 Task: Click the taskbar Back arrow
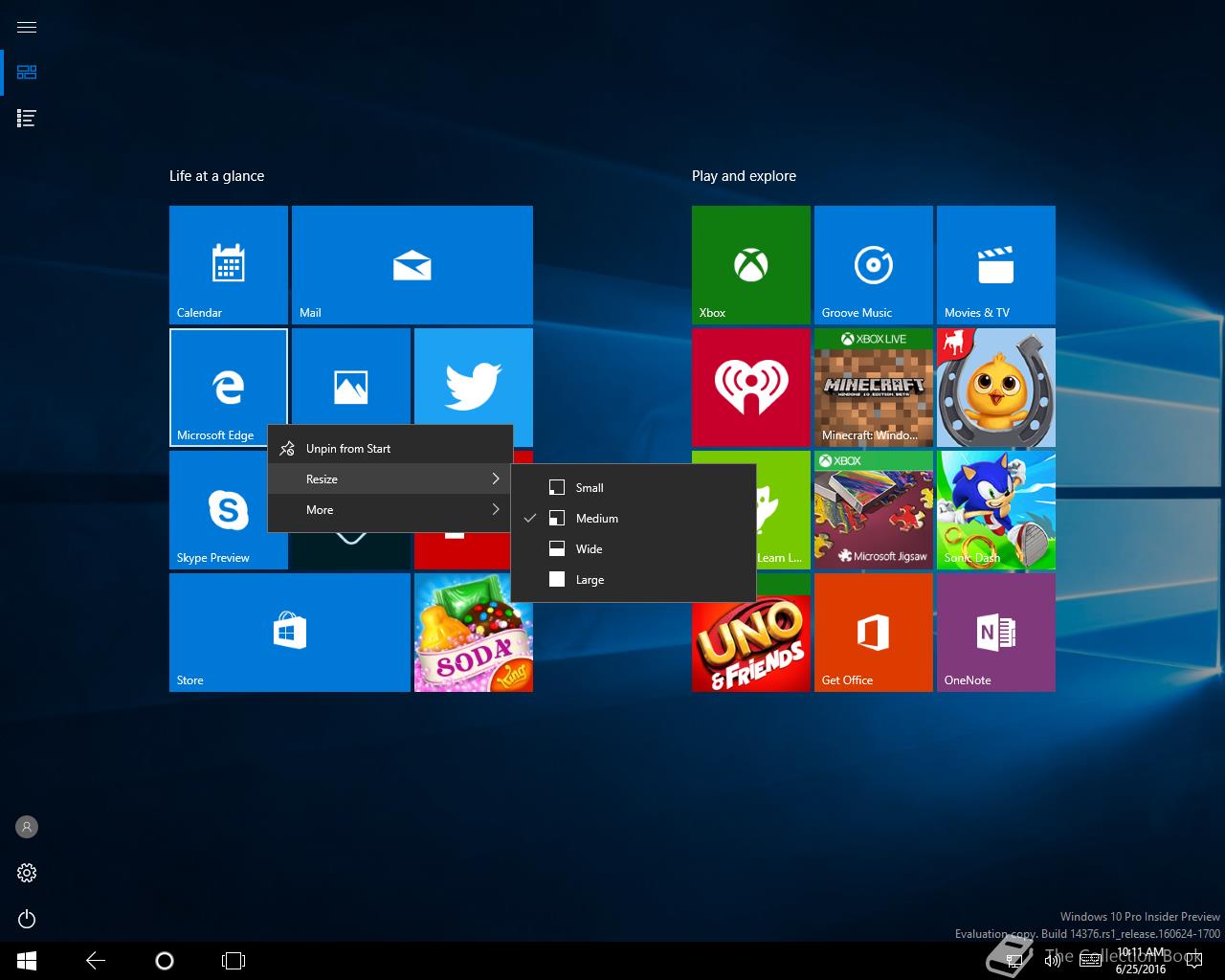(96, 961)
